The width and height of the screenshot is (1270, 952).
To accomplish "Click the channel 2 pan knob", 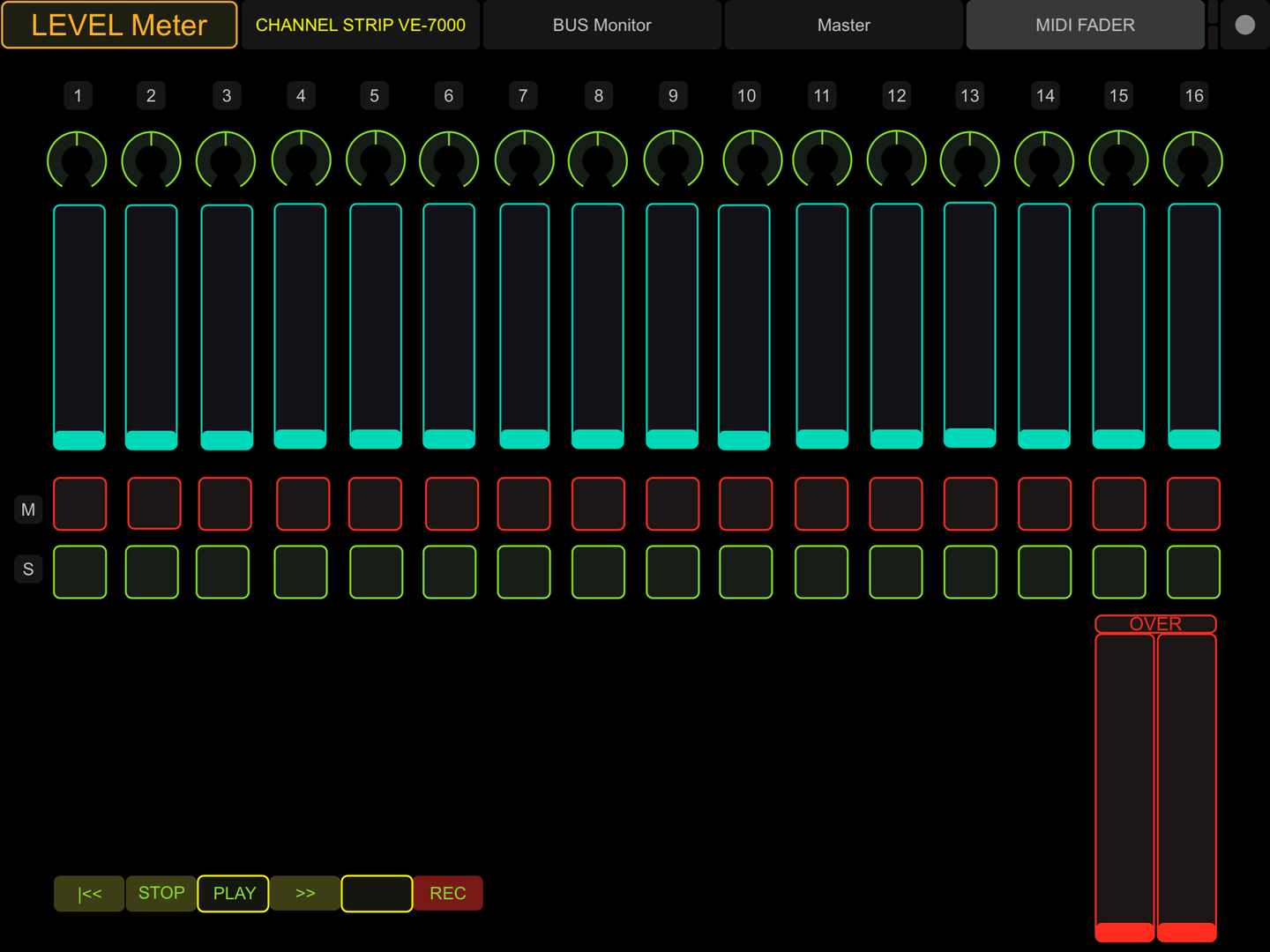I will click(x=152, y=160).
